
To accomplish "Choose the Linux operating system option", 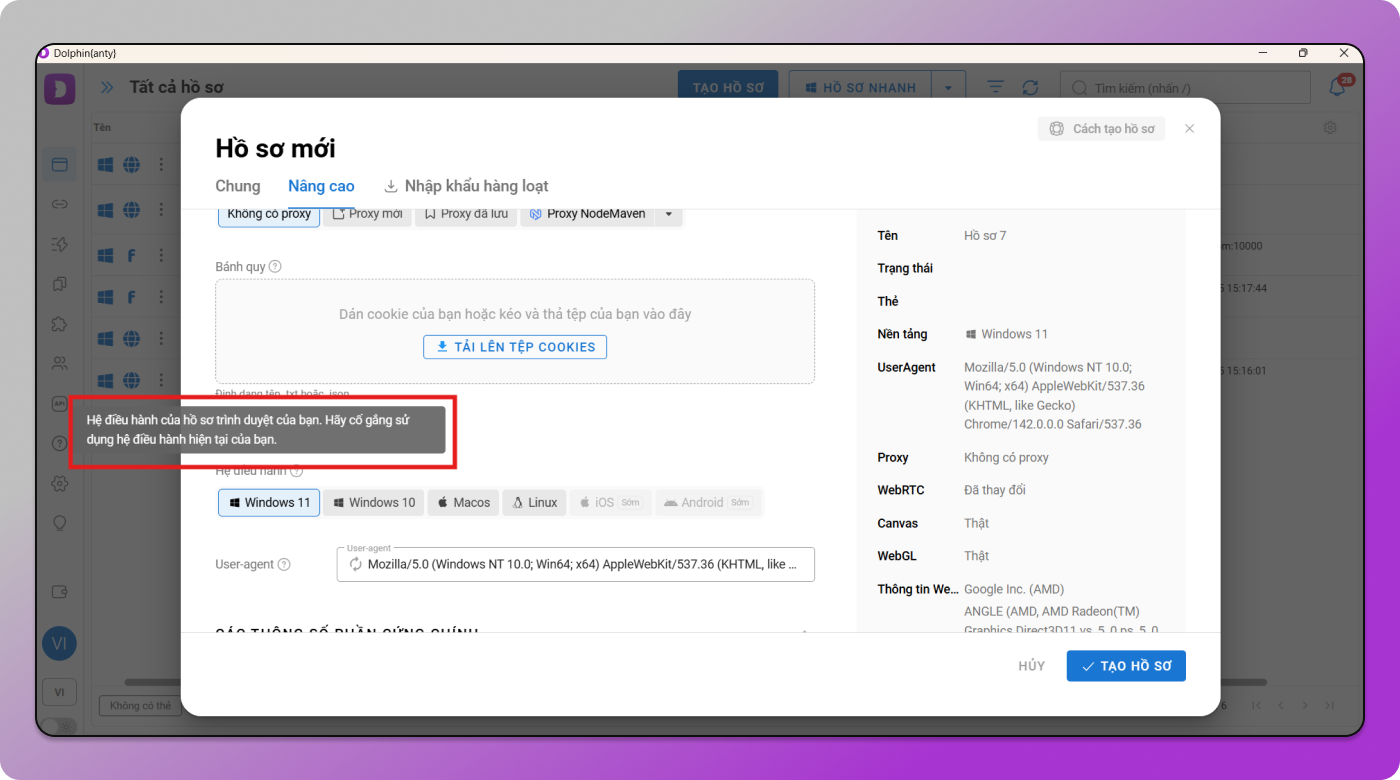I will (x=534, y=503).
